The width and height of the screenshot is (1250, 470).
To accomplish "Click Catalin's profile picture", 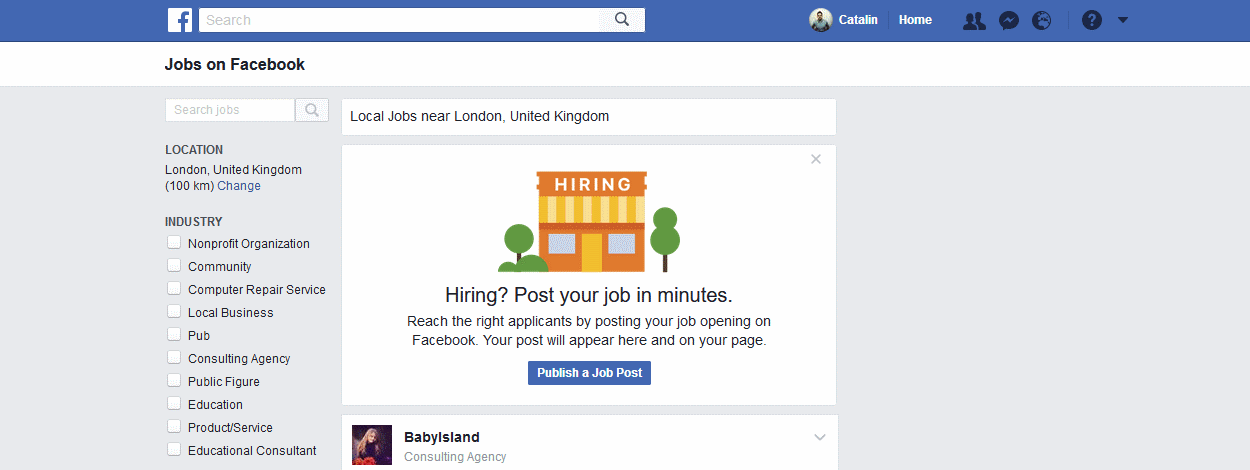I will [x=820, y=20].
